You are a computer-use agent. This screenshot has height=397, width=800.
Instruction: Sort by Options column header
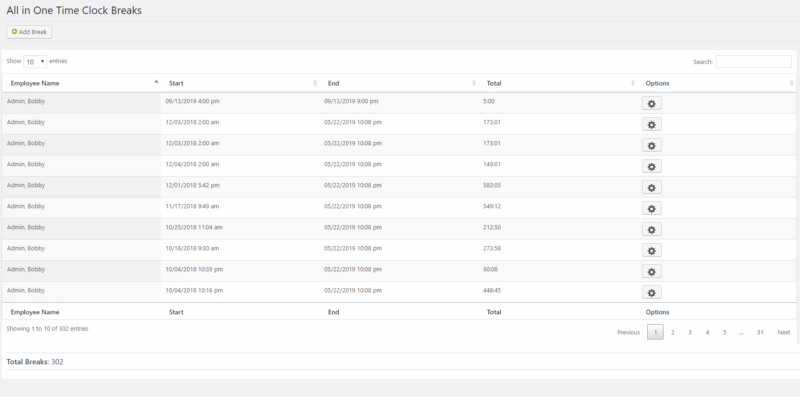click(x=717, y=83)
